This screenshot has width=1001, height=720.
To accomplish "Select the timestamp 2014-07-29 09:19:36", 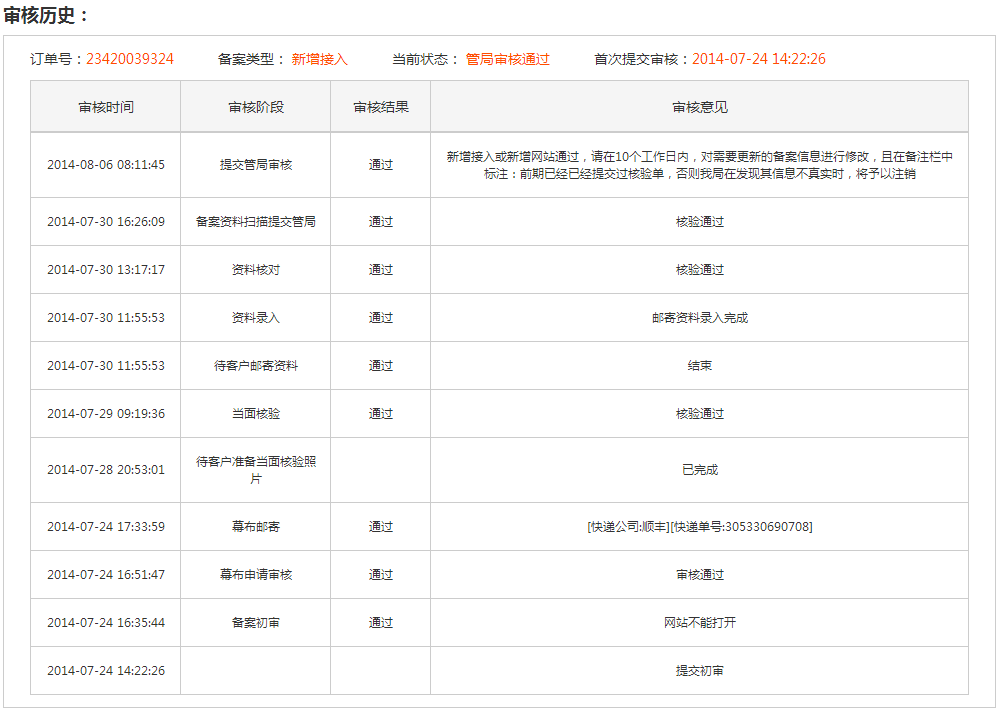I will point(106,414).
